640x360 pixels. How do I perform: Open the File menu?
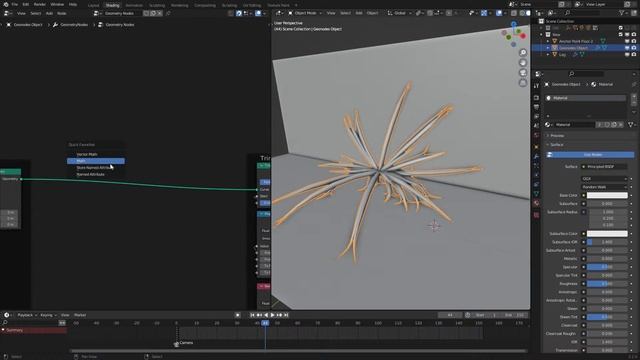point(15,4)
